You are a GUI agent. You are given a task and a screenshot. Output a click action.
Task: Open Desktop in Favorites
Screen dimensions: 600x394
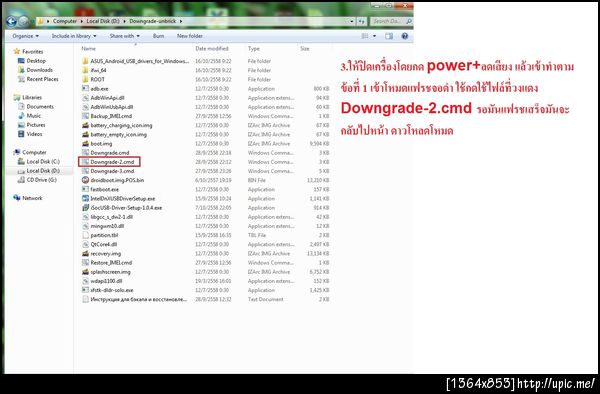click(x=36, y=61)
